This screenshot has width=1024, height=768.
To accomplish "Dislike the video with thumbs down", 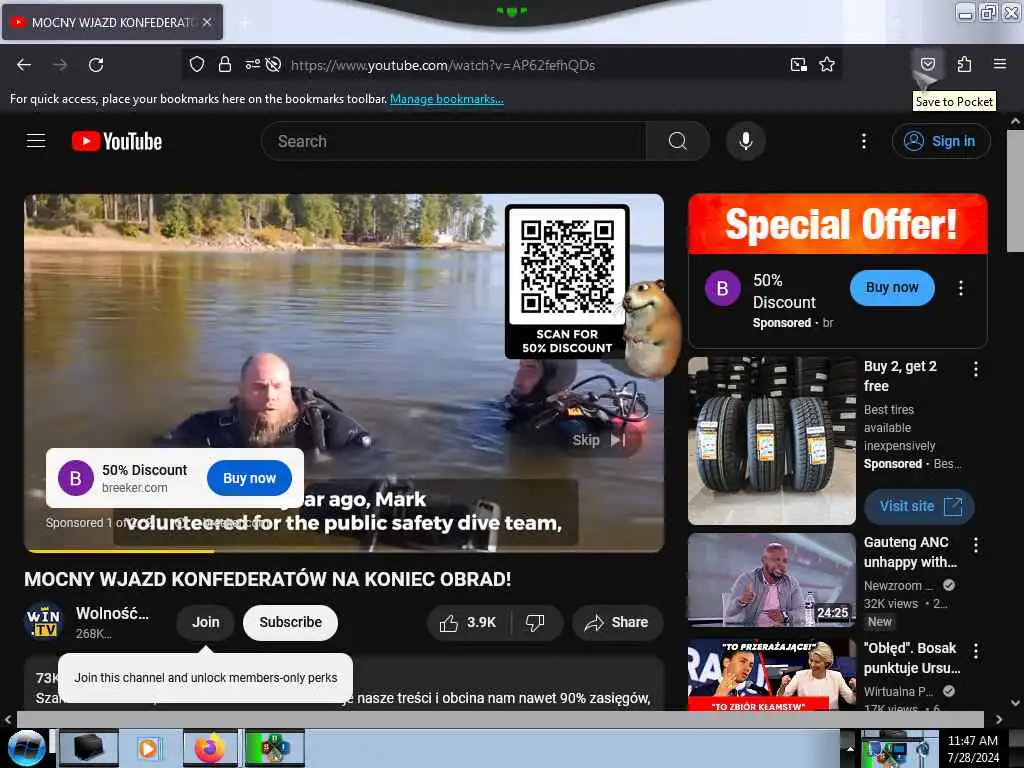I will pyautogui.click(x=536, y=622).
